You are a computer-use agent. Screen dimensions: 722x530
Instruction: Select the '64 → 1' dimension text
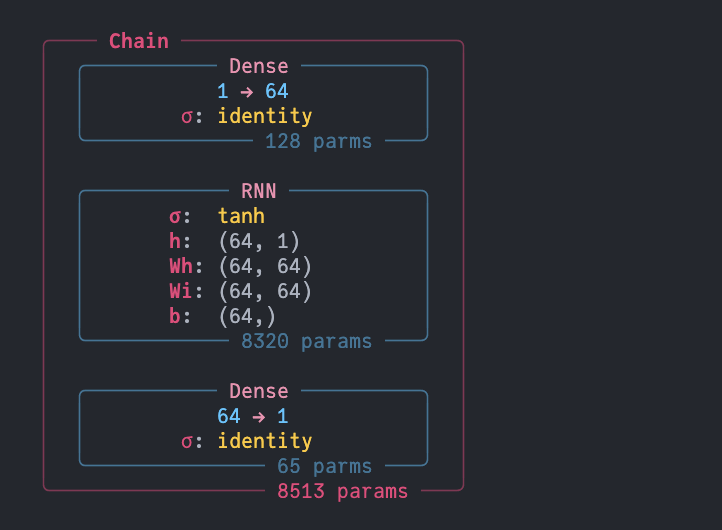253,416
